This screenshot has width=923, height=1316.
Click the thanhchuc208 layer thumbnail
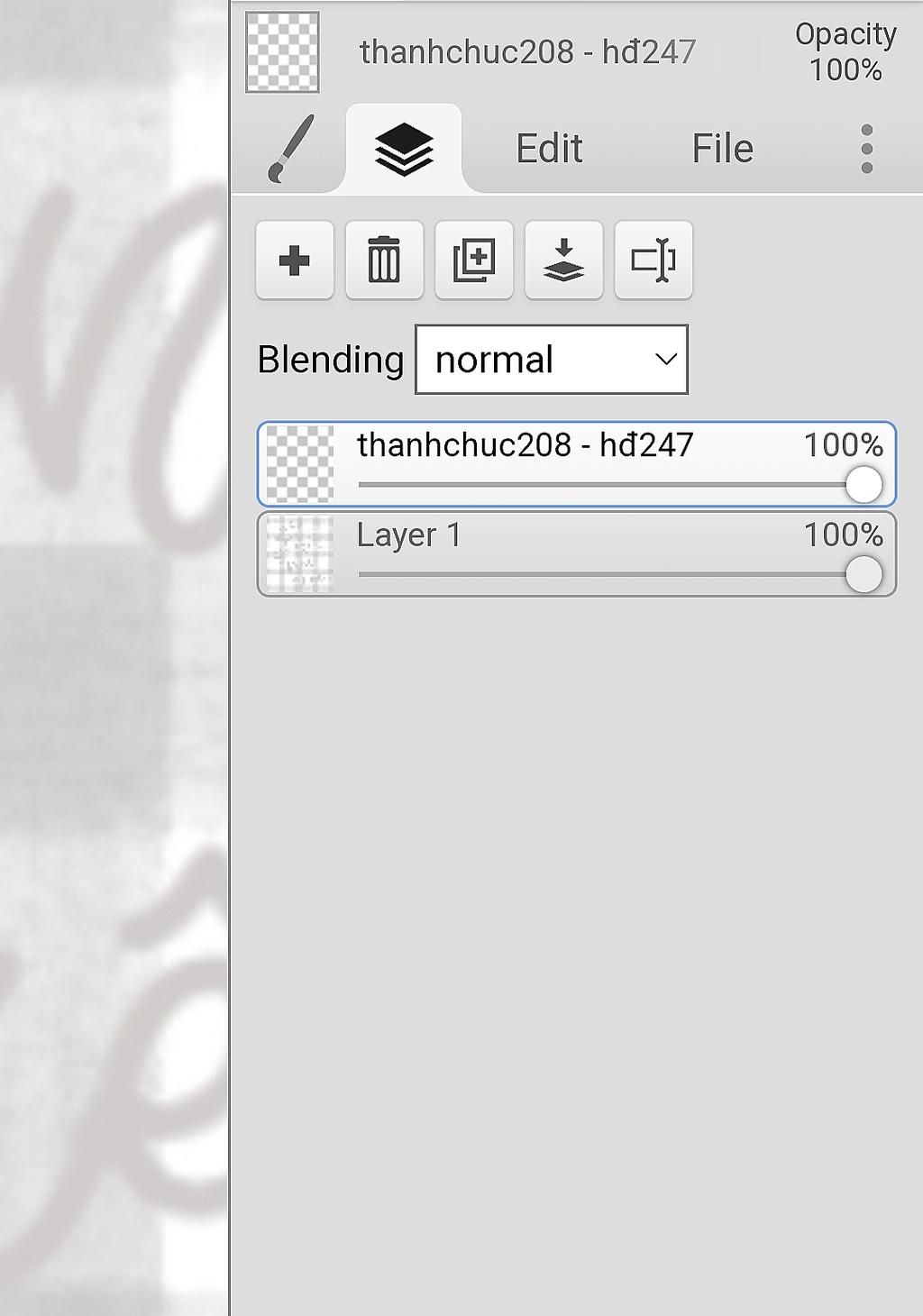tap(300, 464)
